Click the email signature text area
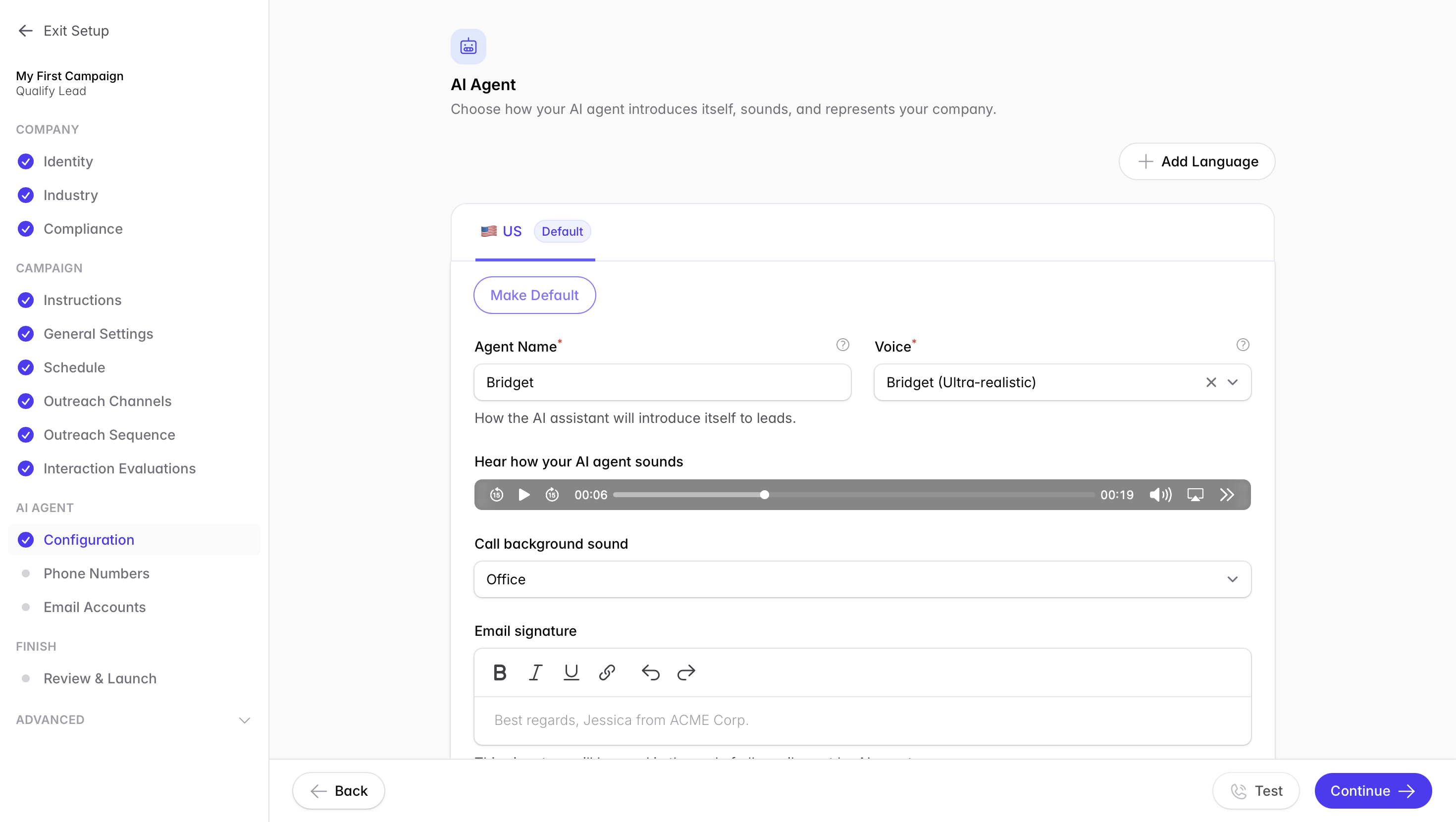 tap(863, 720)
